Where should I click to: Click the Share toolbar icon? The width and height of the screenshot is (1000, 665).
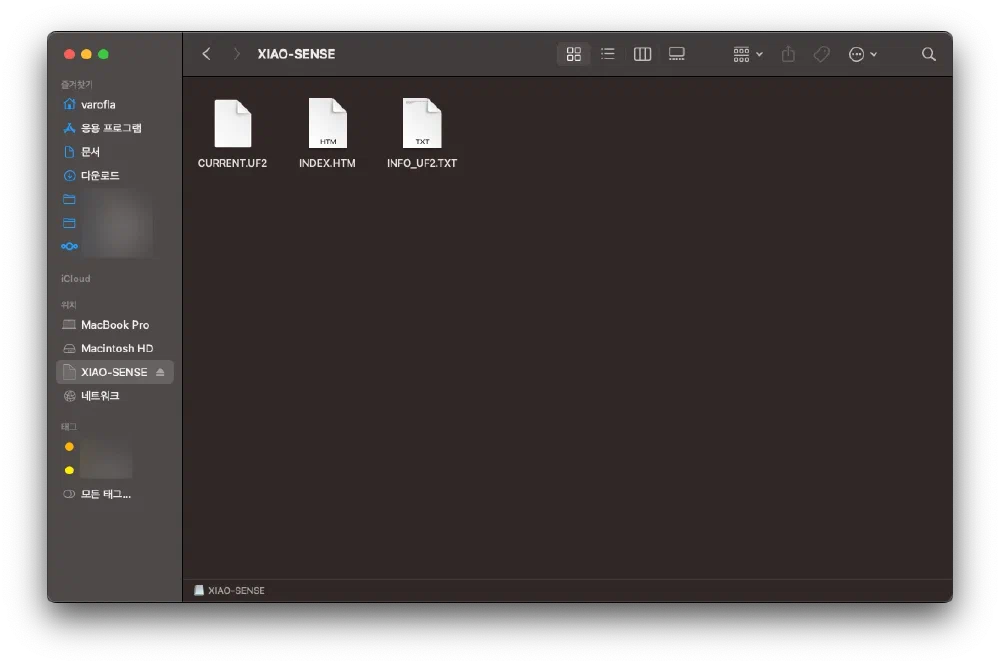(788, 54)
